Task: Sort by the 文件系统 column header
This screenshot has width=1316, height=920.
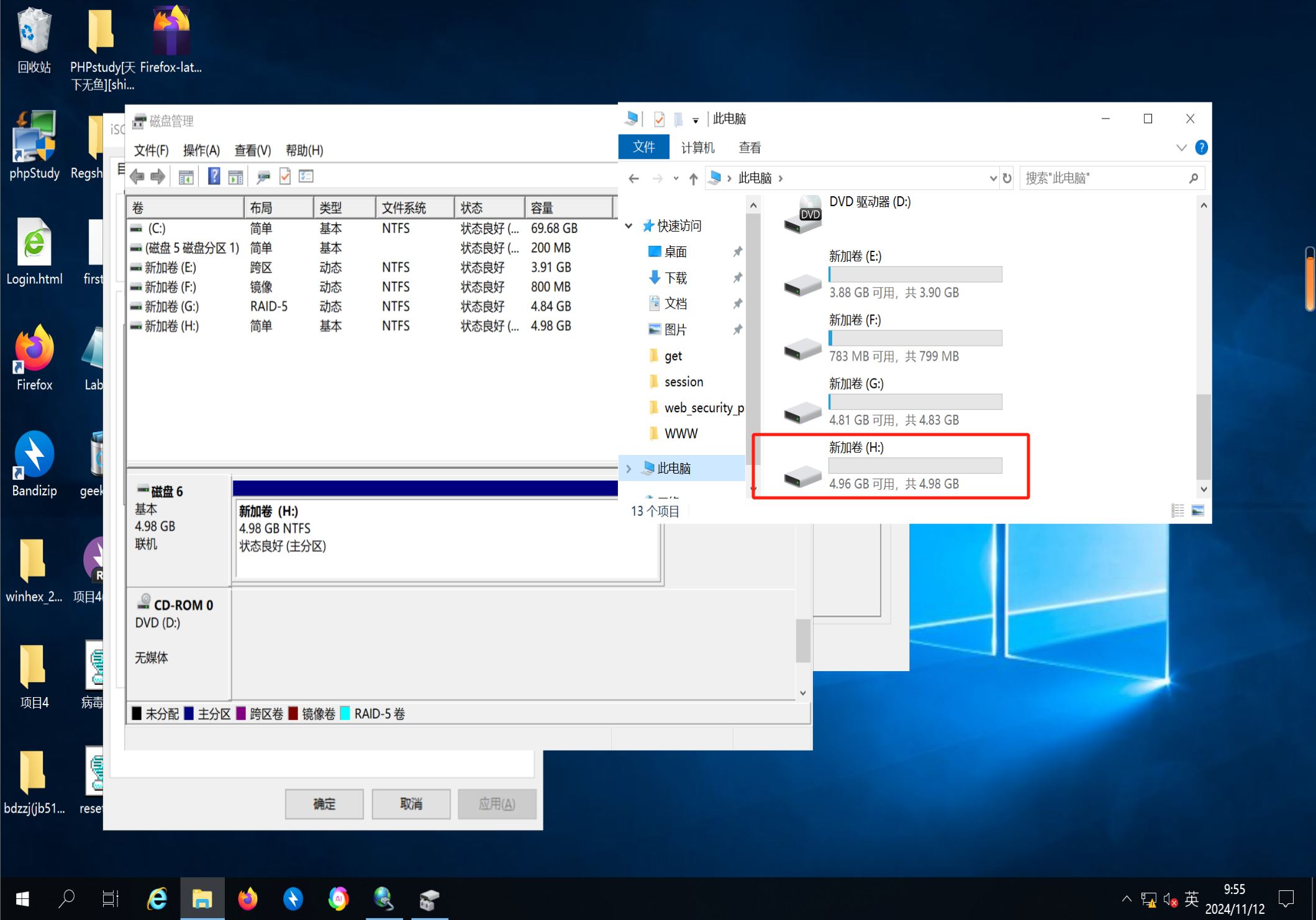Action: tap(415, 207)
